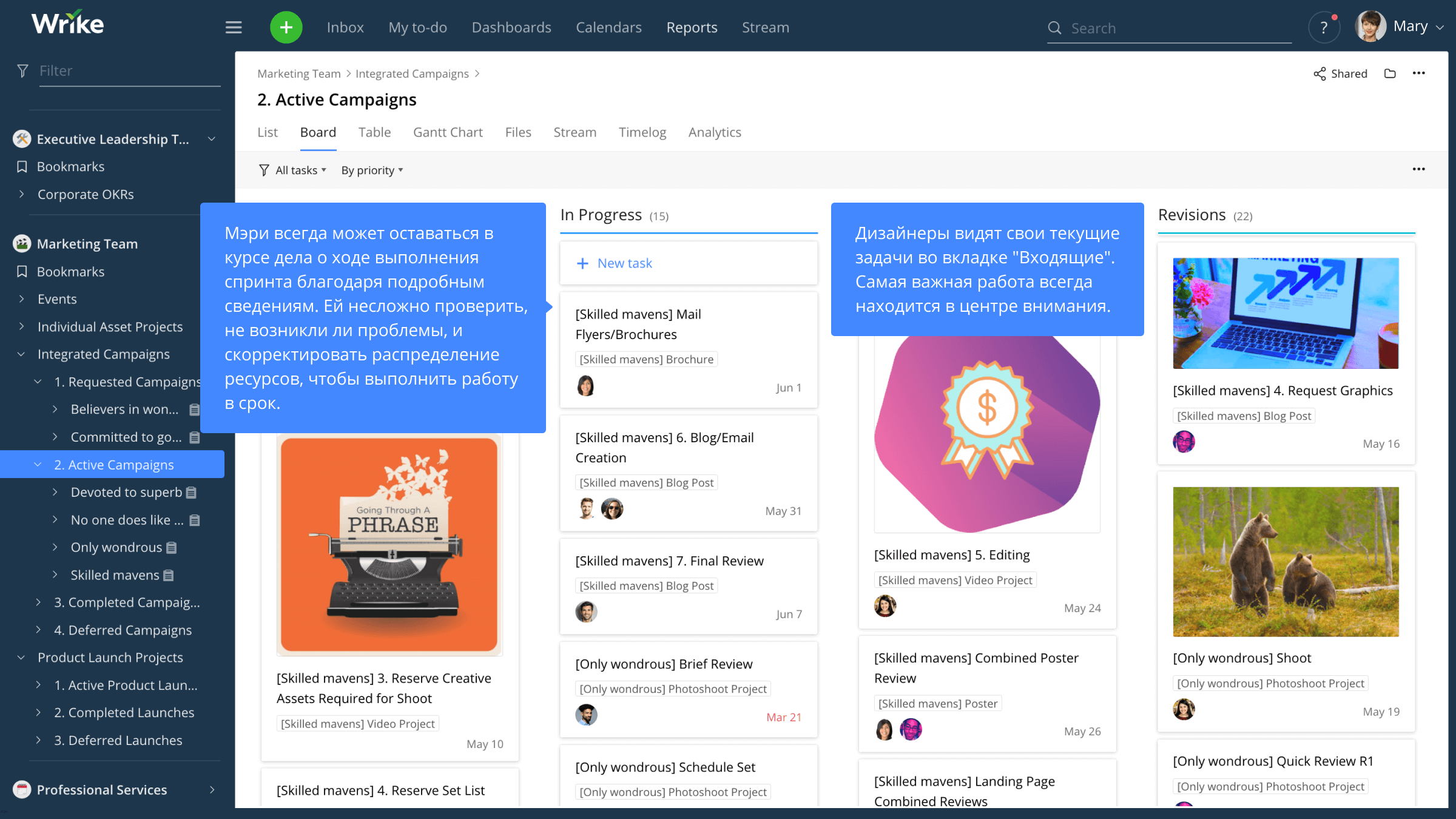This screenshot has height=819, width=1456.
Task: Click assignee avatar on Mail Flyers/Brochures card
Action: 585,386
